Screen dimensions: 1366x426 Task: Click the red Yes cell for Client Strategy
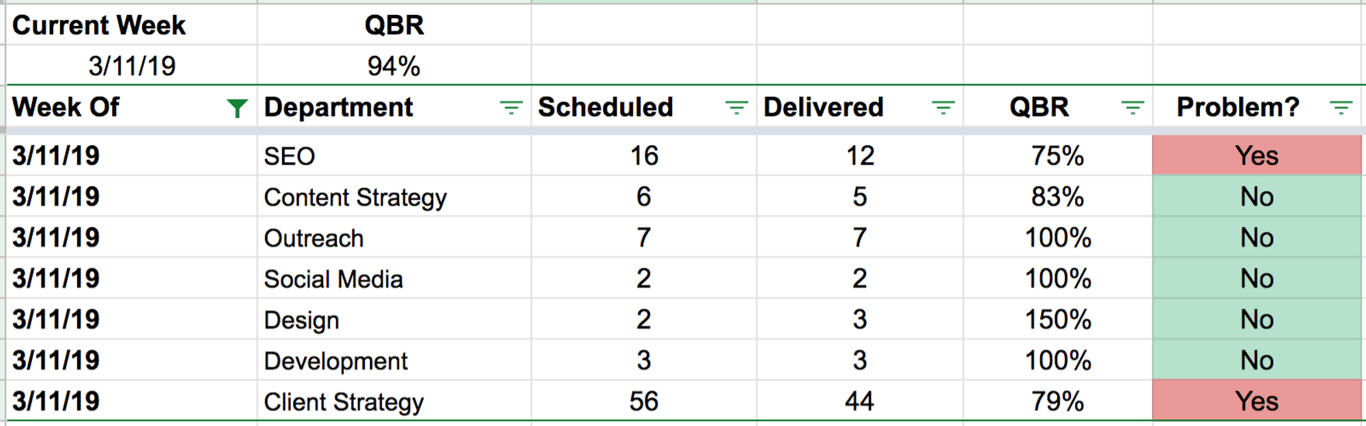click(x=1257, y=401)
